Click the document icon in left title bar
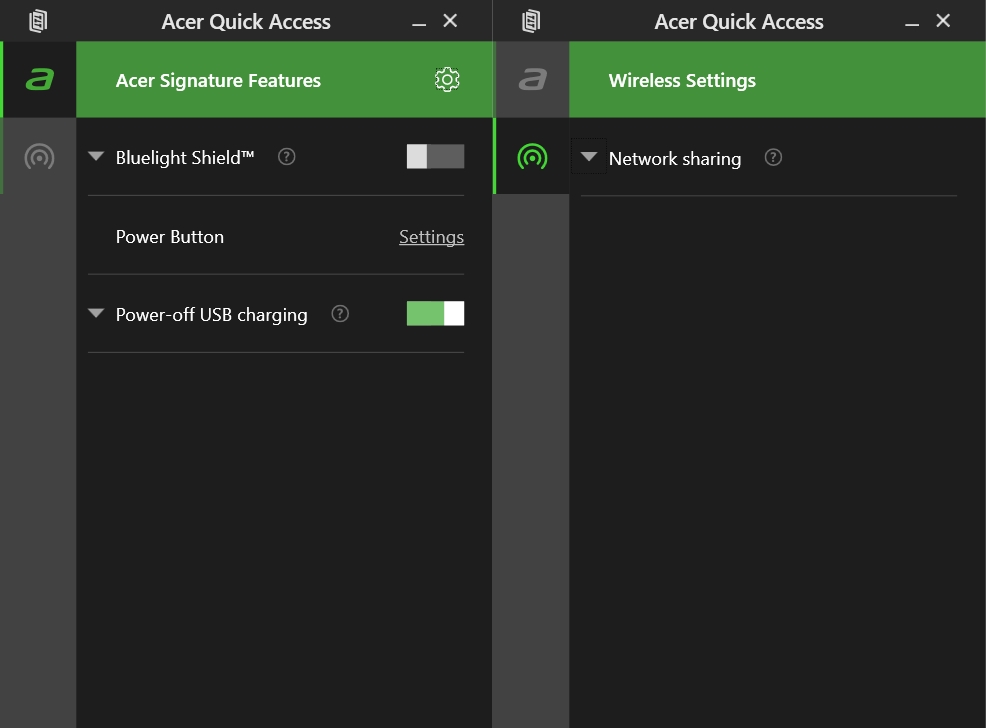 pos(38,21)
